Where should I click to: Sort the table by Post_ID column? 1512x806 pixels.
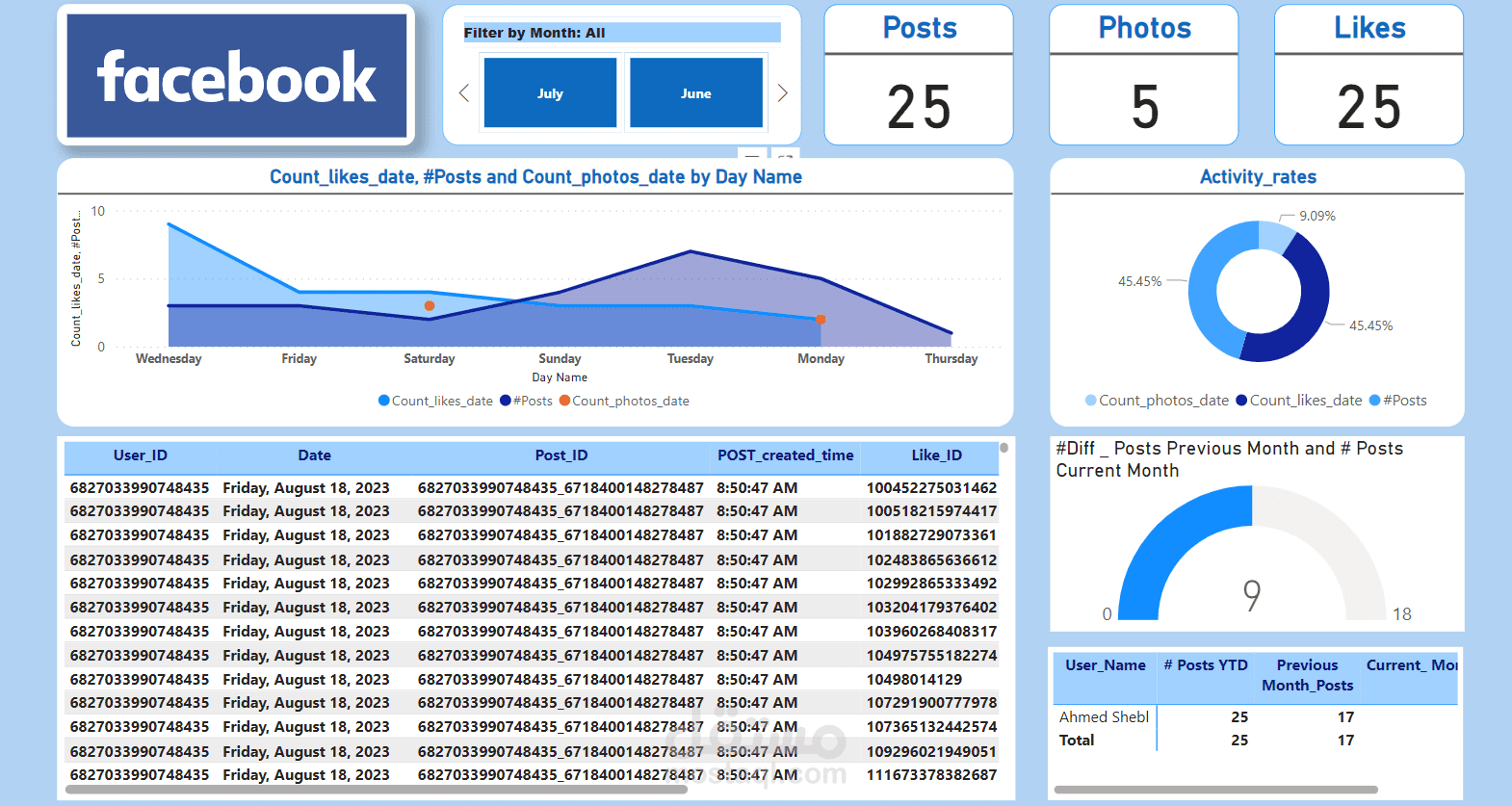[x=561, y=455]
